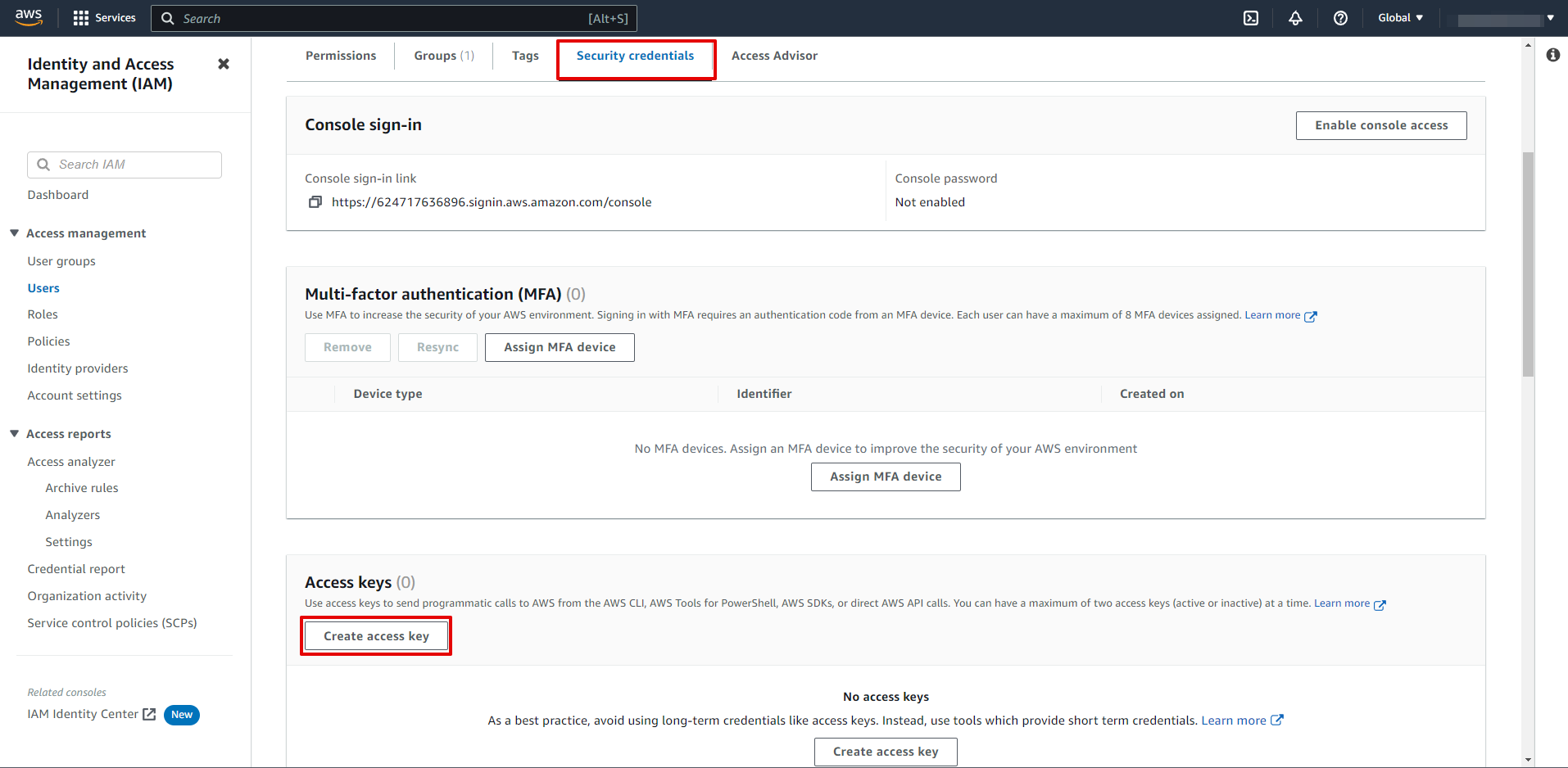
Task: Open the console sign-in URL
Action: tap(492, 202)
